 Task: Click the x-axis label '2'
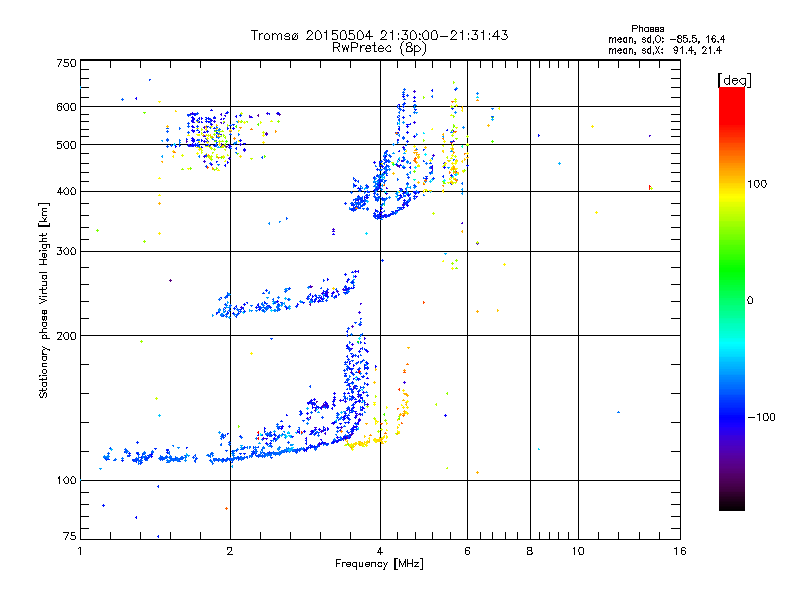pos(230,551)
